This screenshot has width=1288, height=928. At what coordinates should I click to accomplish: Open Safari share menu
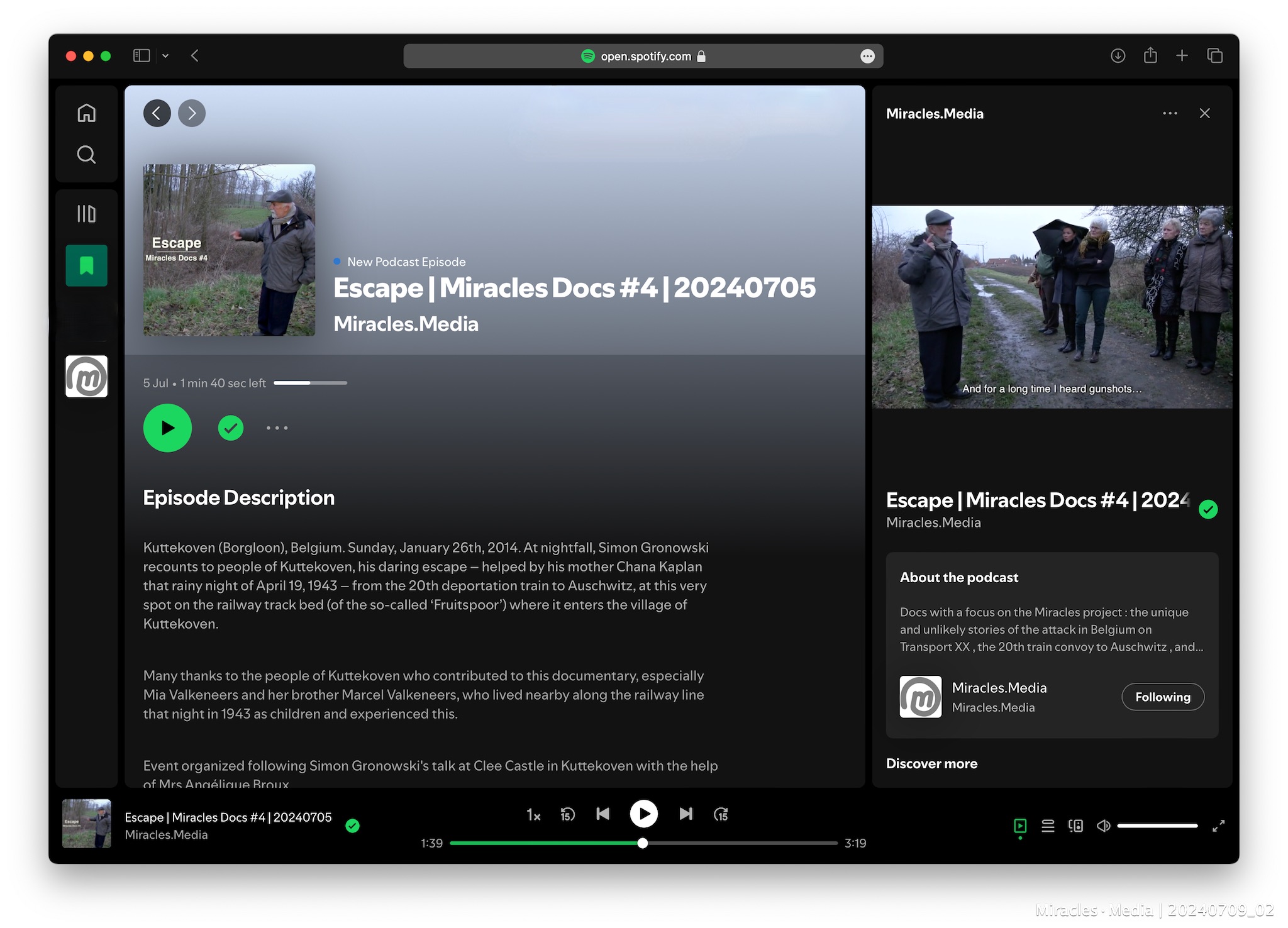point(1150,56)
